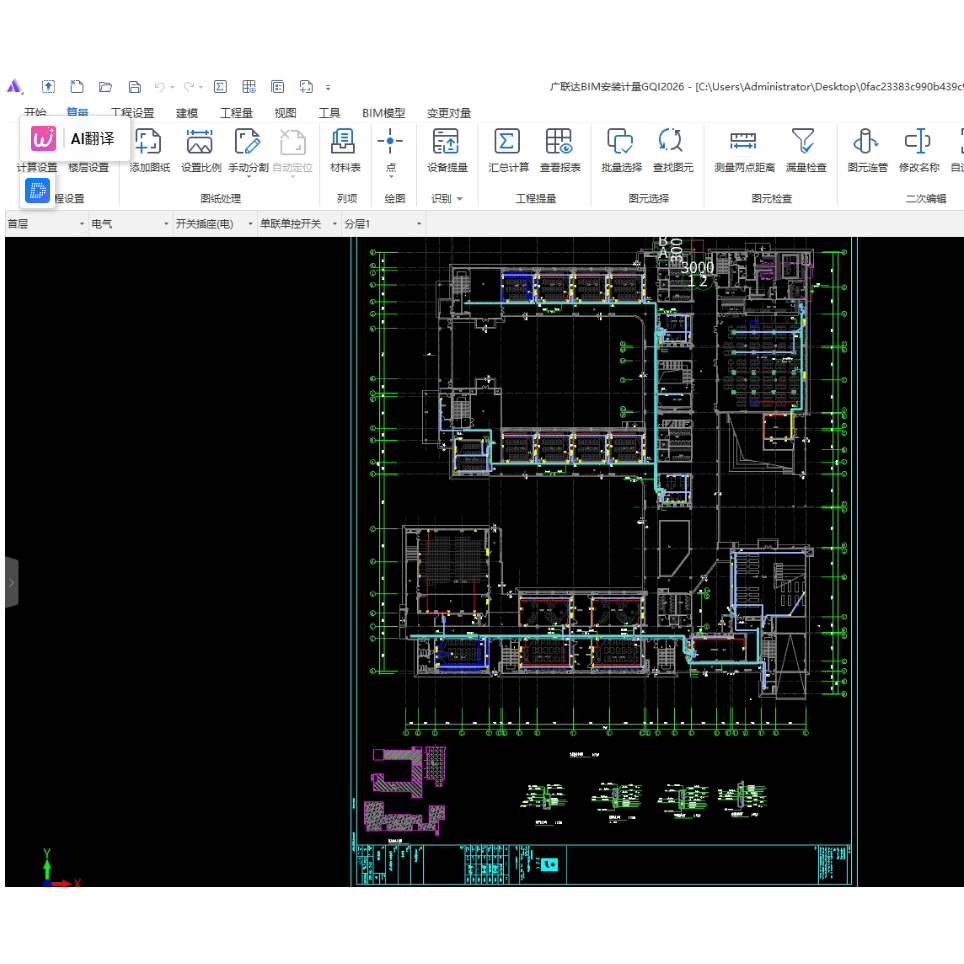Select the 点 (Point) drawing tool
The height and width of the screenshot is (964, 964).
390,151
